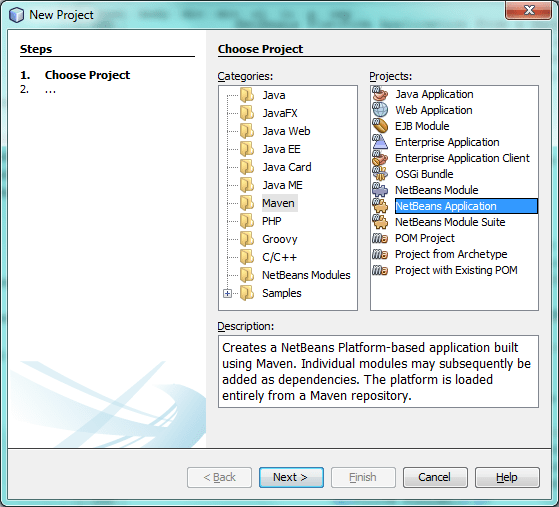Choose the NetBeans Modules category
This screenshot has width=559, height=507.
click(306, 275)
